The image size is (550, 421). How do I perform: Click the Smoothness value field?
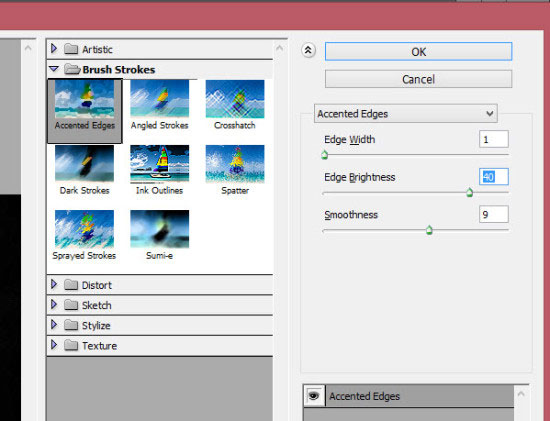(x=494, y=214)
